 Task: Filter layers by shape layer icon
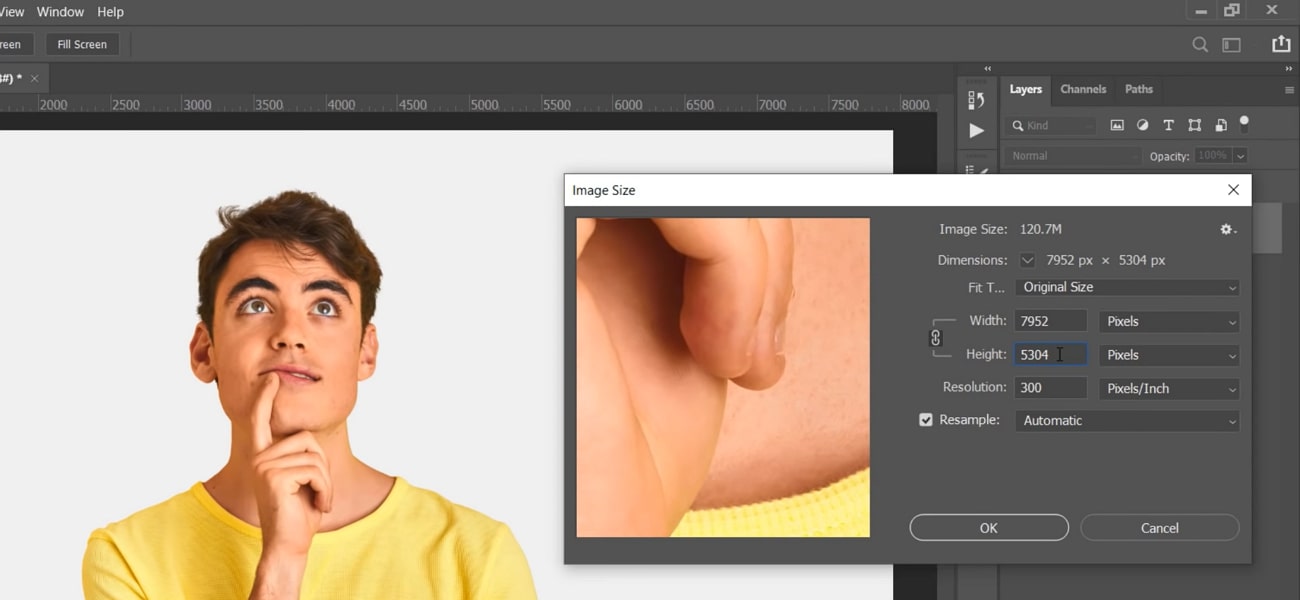tap(1194, 126)
